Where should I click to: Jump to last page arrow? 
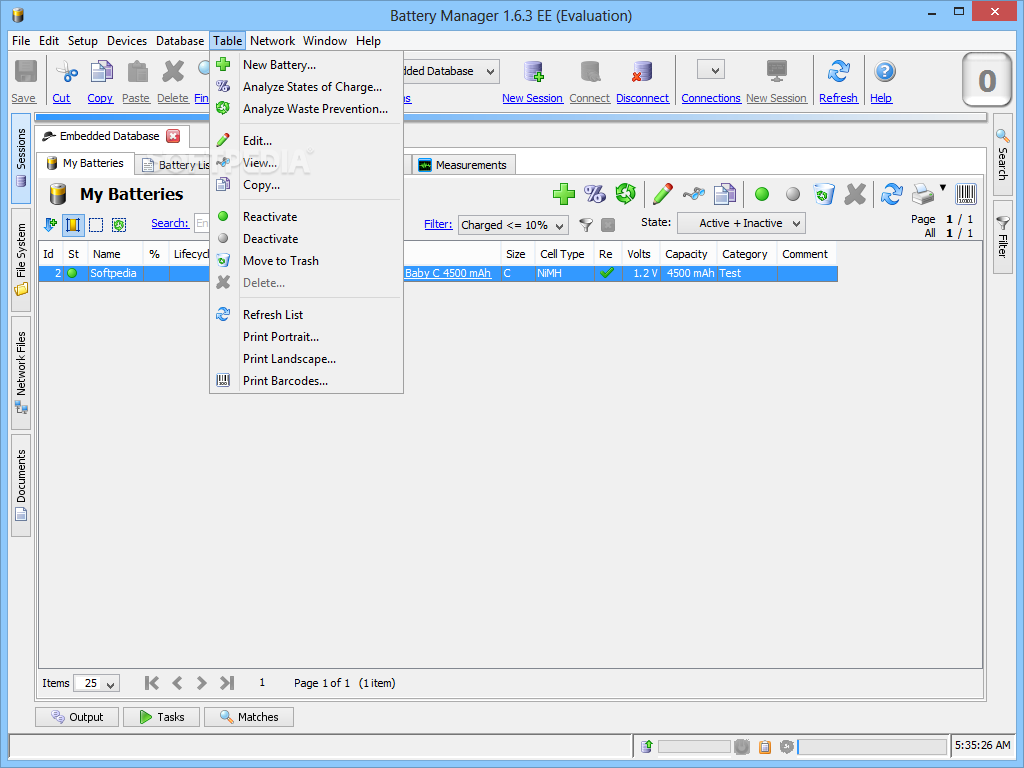227,683
